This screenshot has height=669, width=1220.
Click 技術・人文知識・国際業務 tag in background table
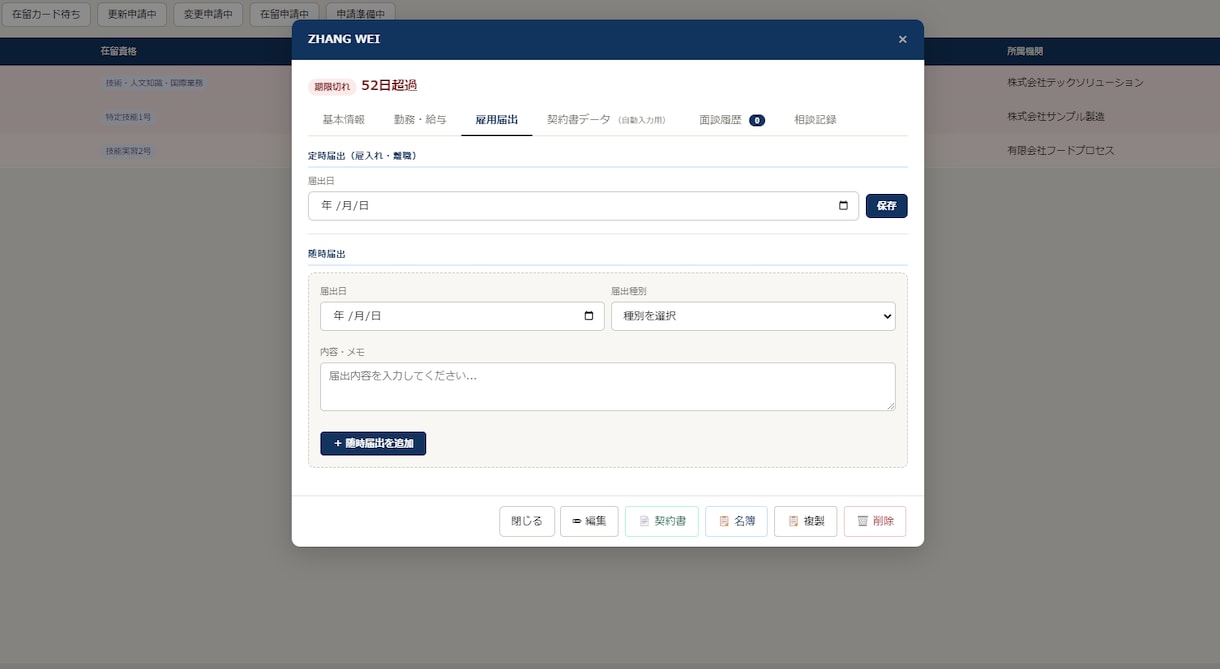154,83
